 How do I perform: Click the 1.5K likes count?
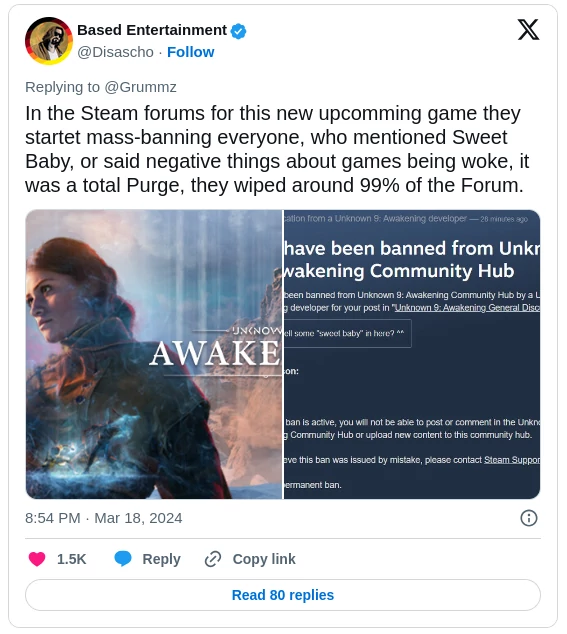coord(71,559)
